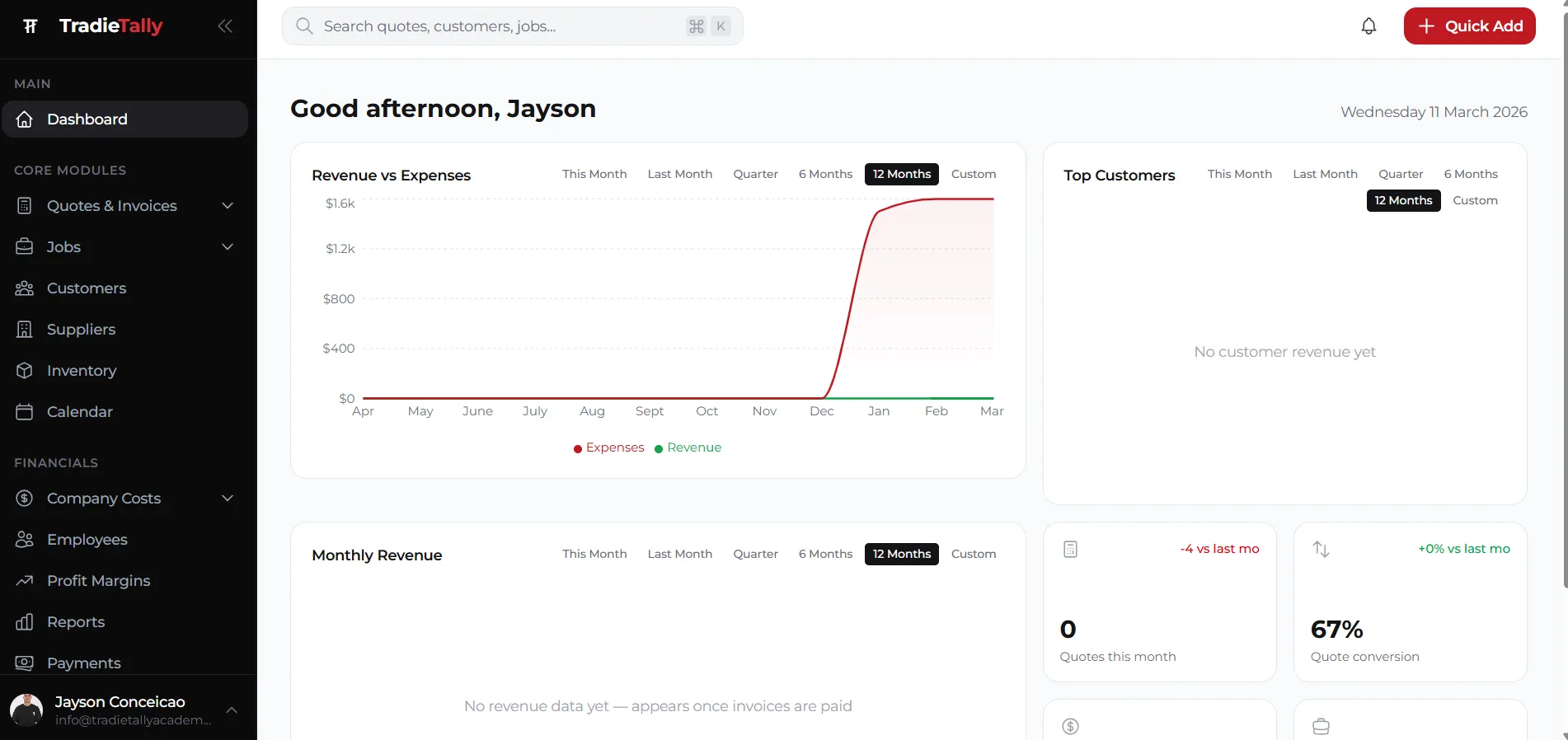The height and width of the screenshot is (740, 1568).
Task: Click the Quick Add button
Action: coord(1469,26)
